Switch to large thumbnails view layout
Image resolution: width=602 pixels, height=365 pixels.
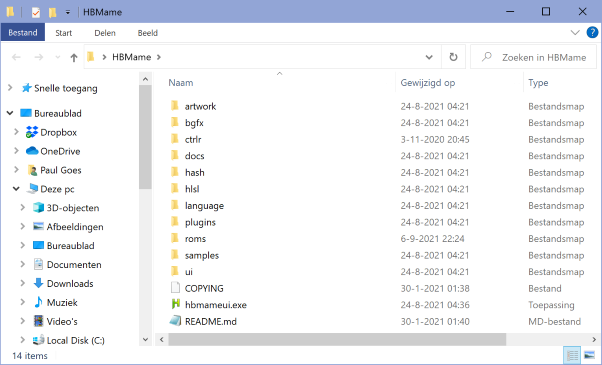click(x=589, y=355)
